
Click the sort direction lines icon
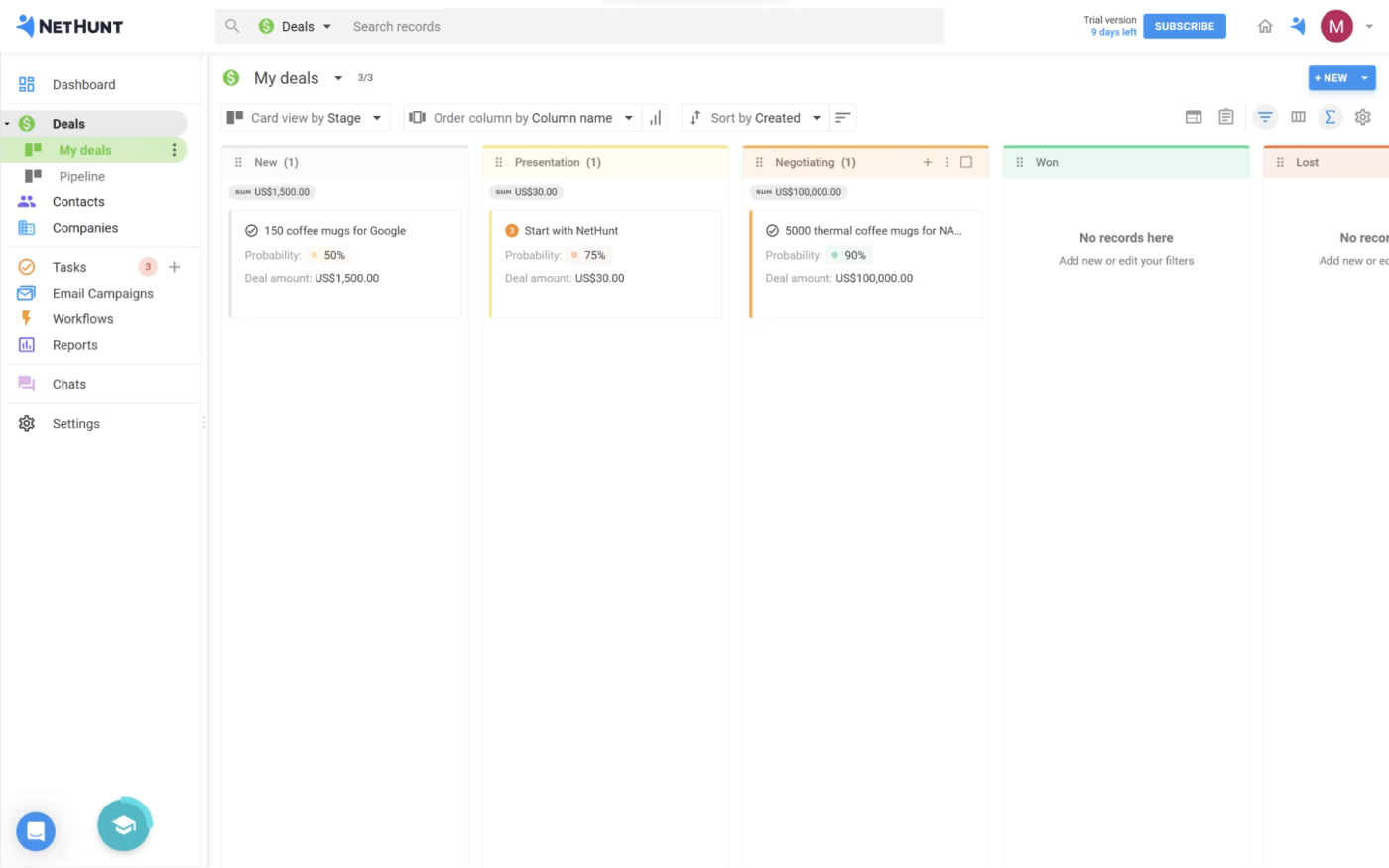coord(842,118)
